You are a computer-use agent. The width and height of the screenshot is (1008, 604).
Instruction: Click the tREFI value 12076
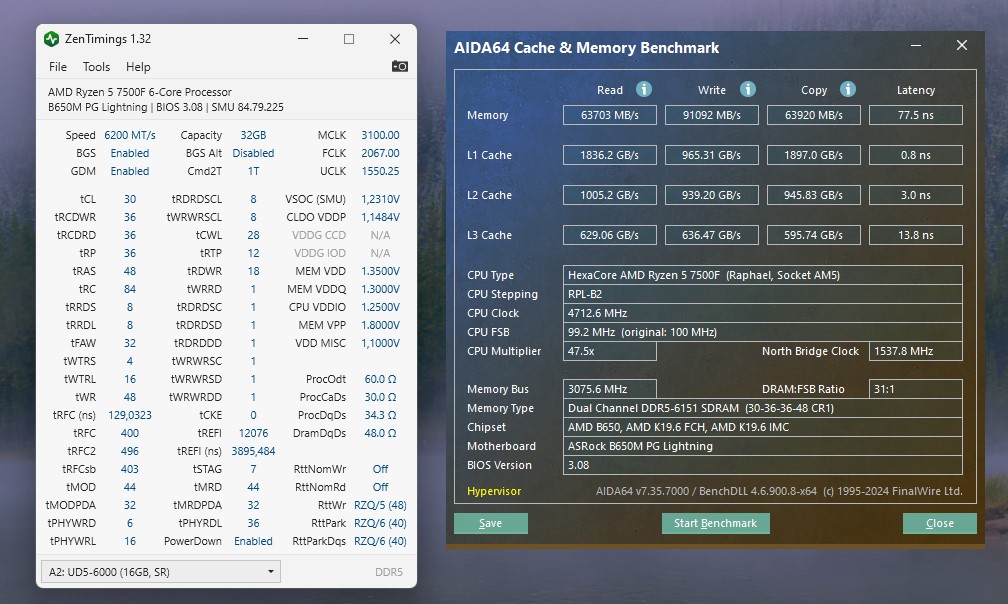[x=253, y=433]
